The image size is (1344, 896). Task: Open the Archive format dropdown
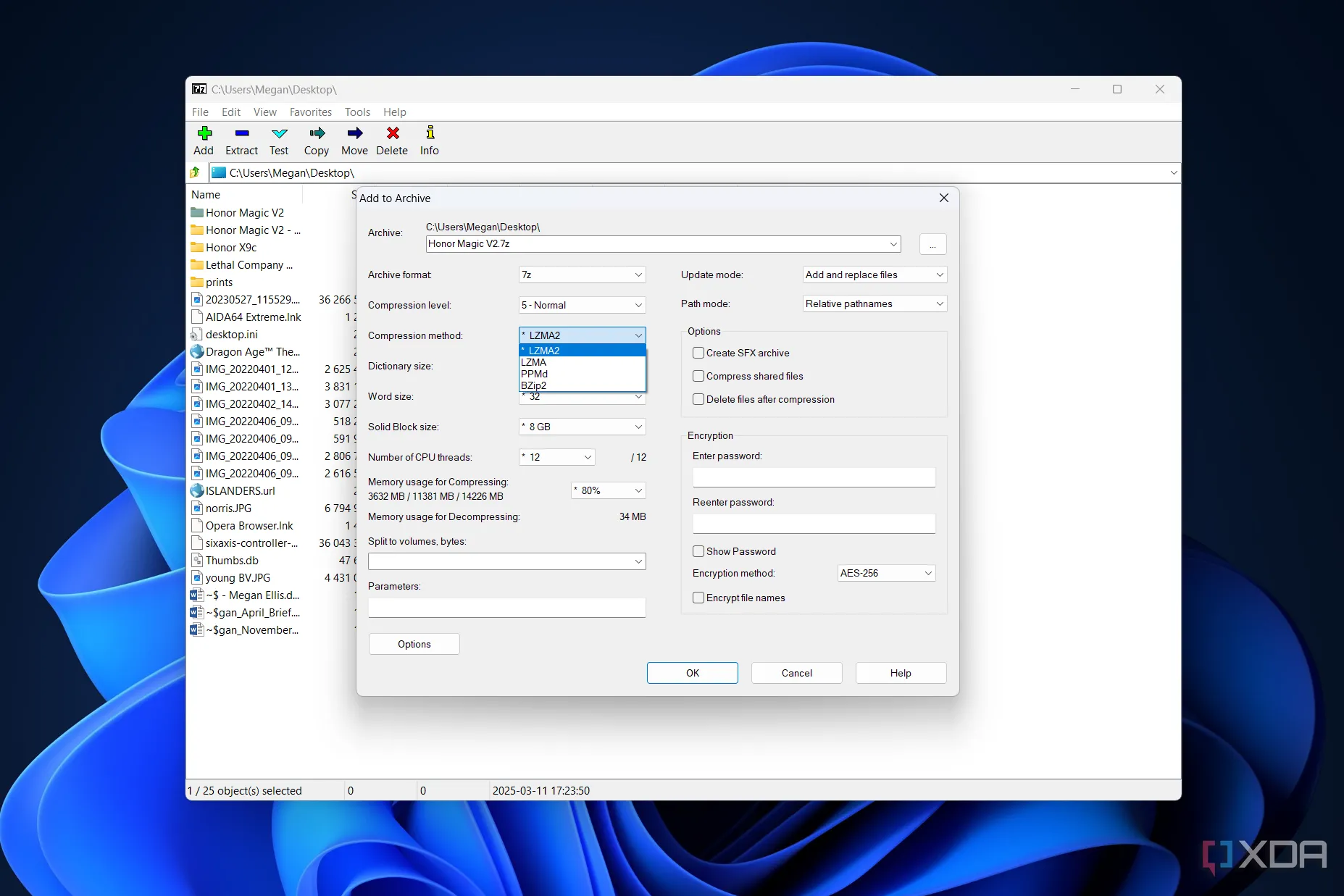click(x=582, y=275)
